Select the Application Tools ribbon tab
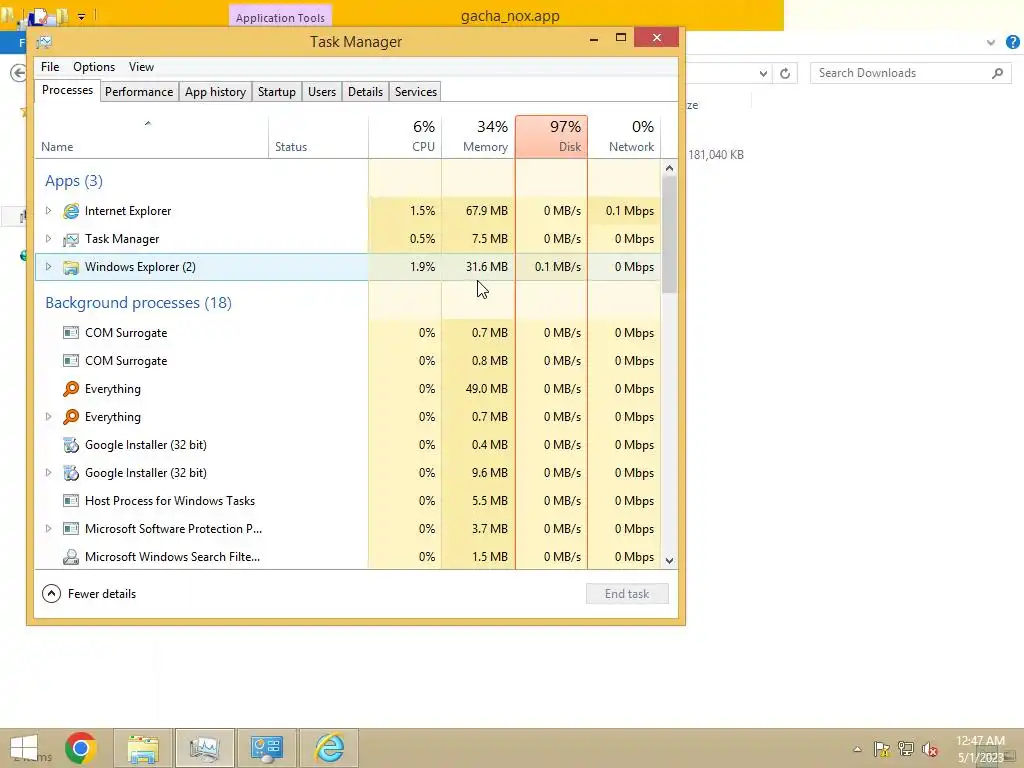The width and height of the screenshot is (1024, 768). point(280,18)
